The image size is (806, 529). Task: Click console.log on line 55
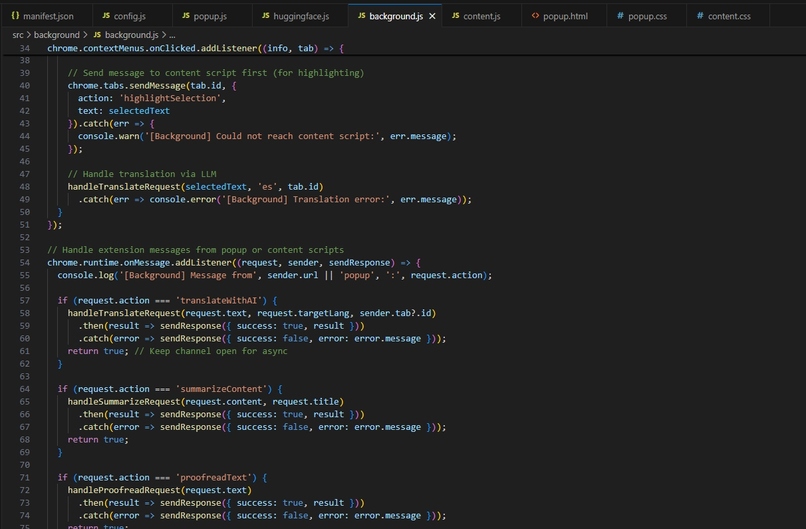pyautogui.click(x=85, y=276)
